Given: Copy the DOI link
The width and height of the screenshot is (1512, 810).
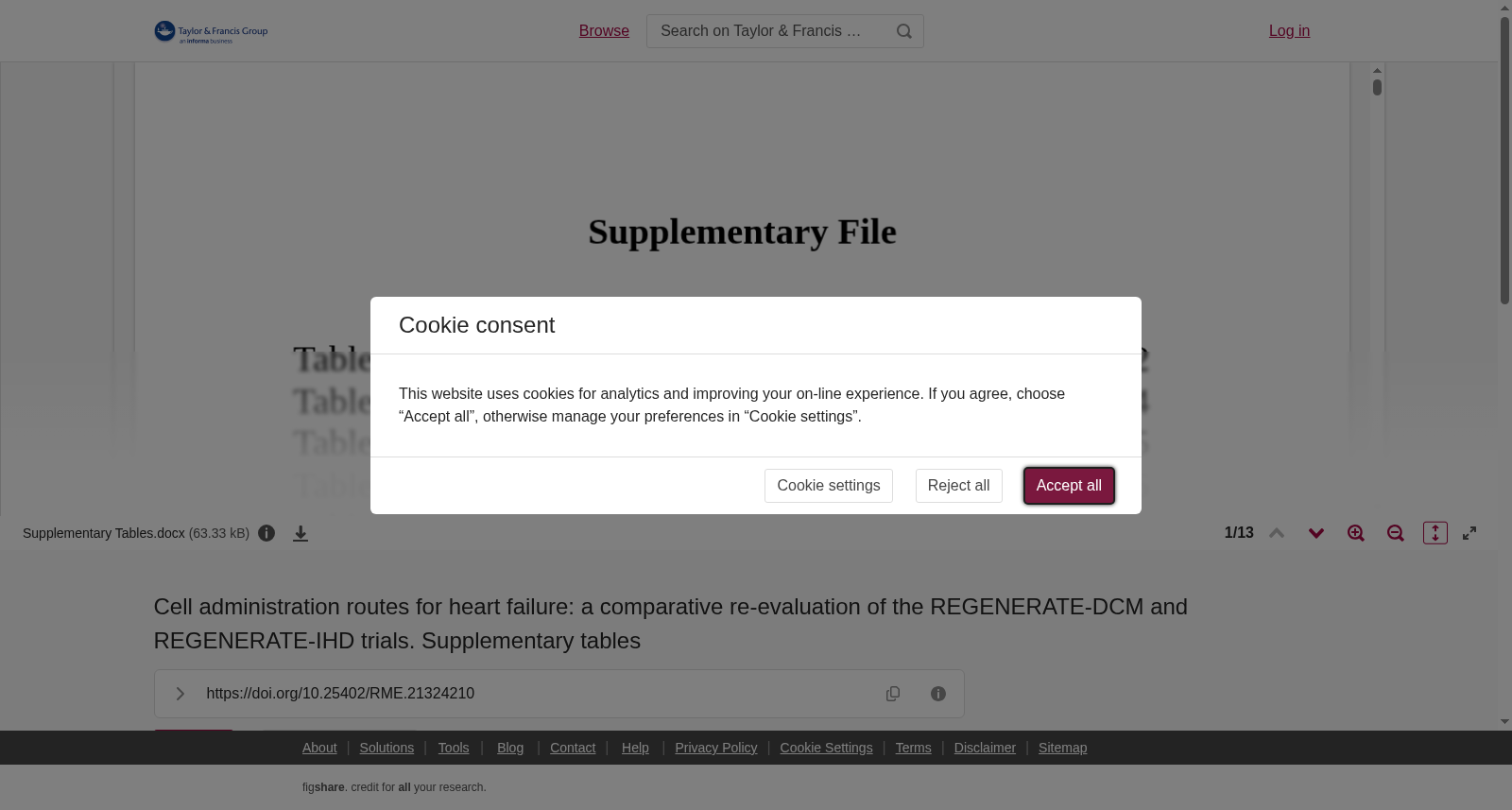Looking at the screenshot, I should pos(892,694).
